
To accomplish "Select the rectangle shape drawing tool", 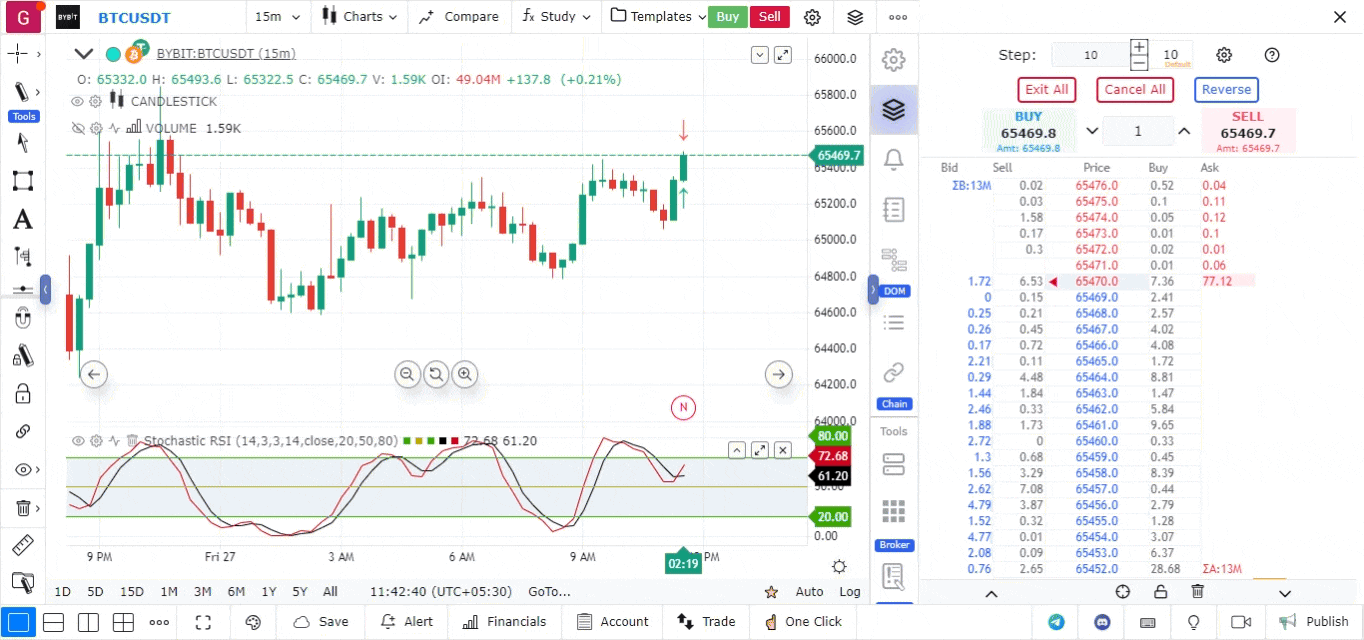I will pos(22,181).
